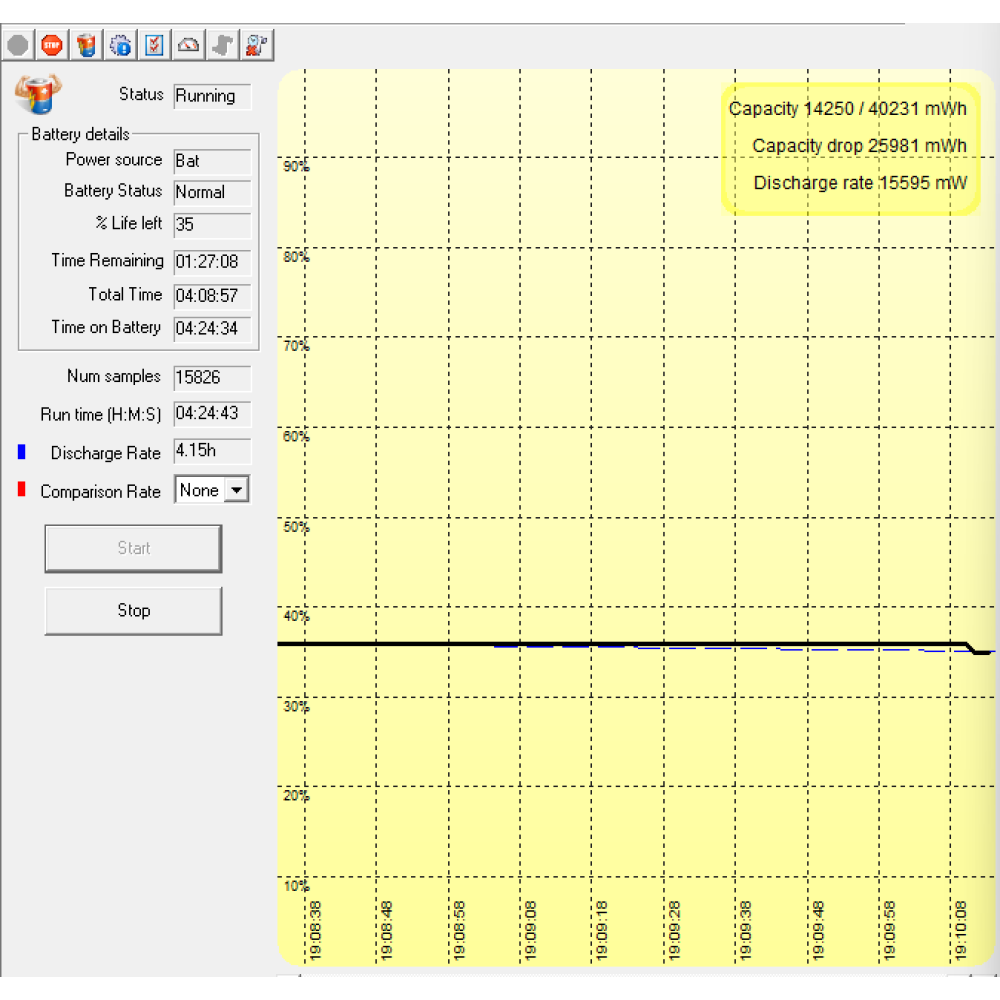Click the speedometer gauge toolbar icon

[189, 45]
